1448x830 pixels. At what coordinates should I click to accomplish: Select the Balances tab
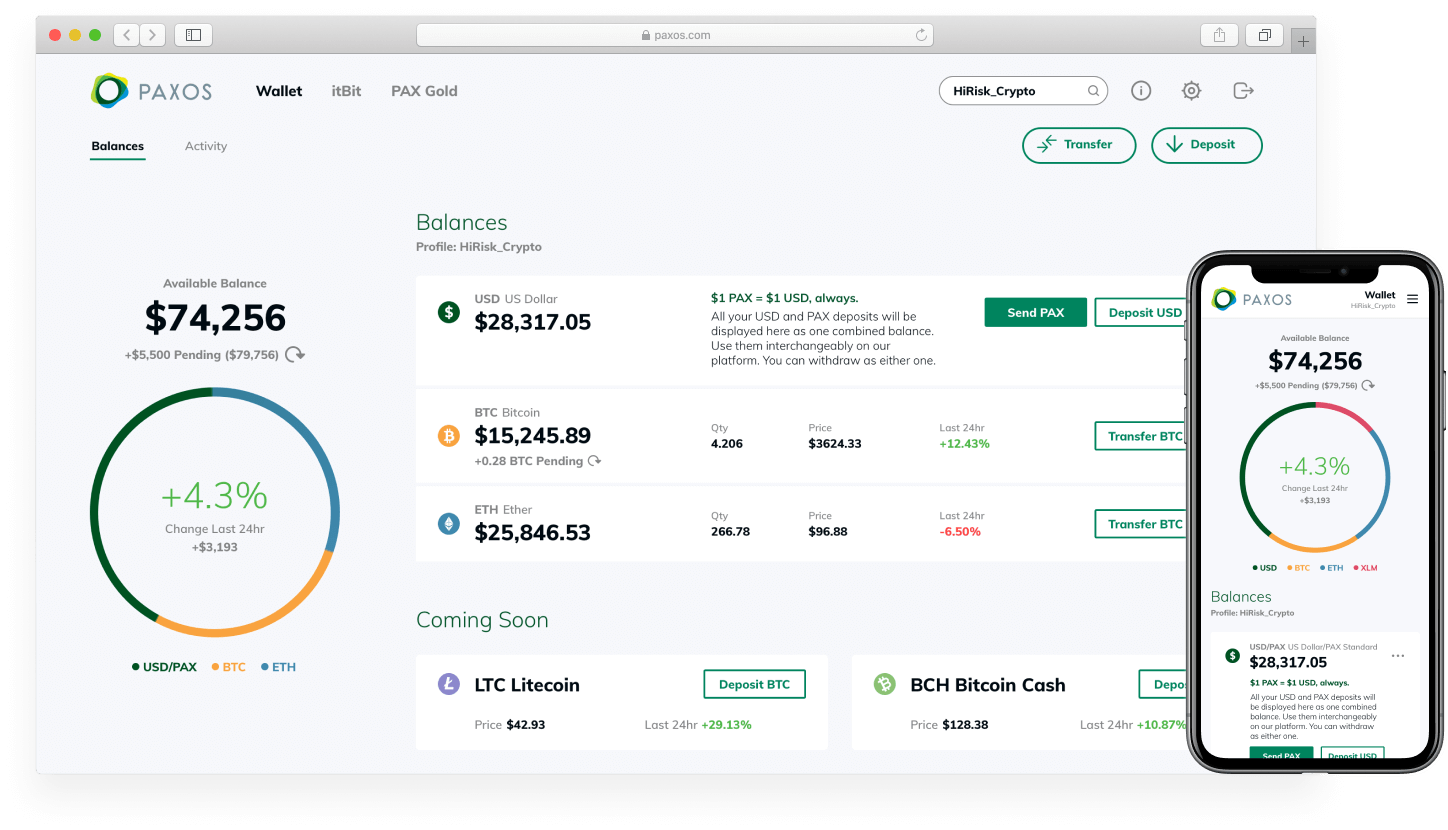[x=118, y=147]
